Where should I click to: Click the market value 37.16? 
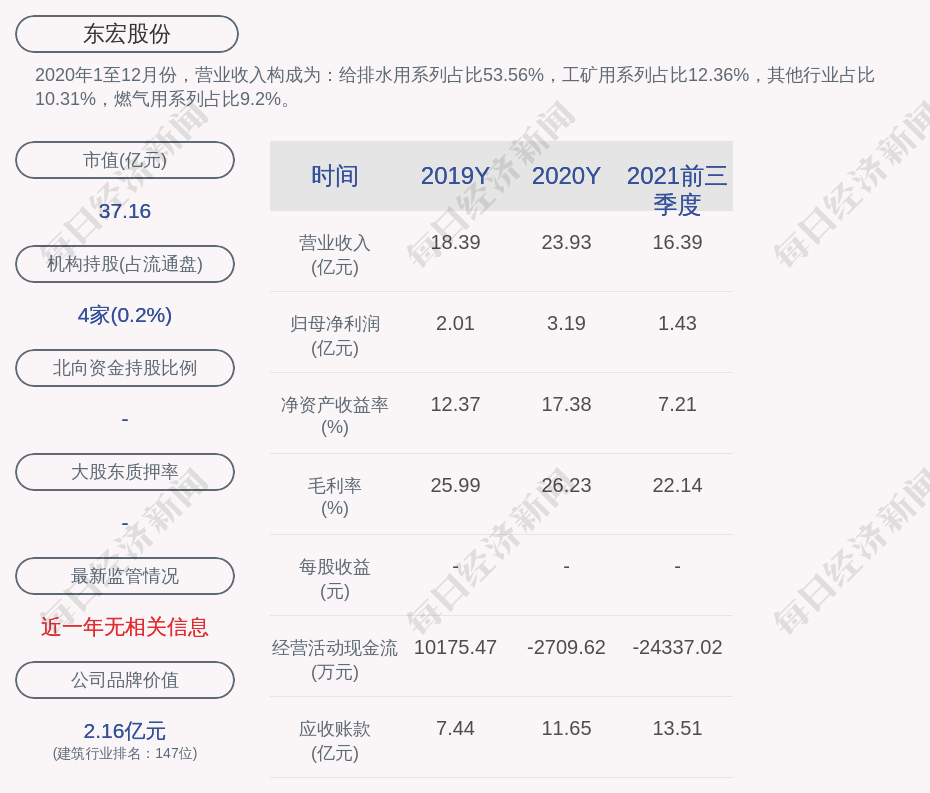(125, 211)
